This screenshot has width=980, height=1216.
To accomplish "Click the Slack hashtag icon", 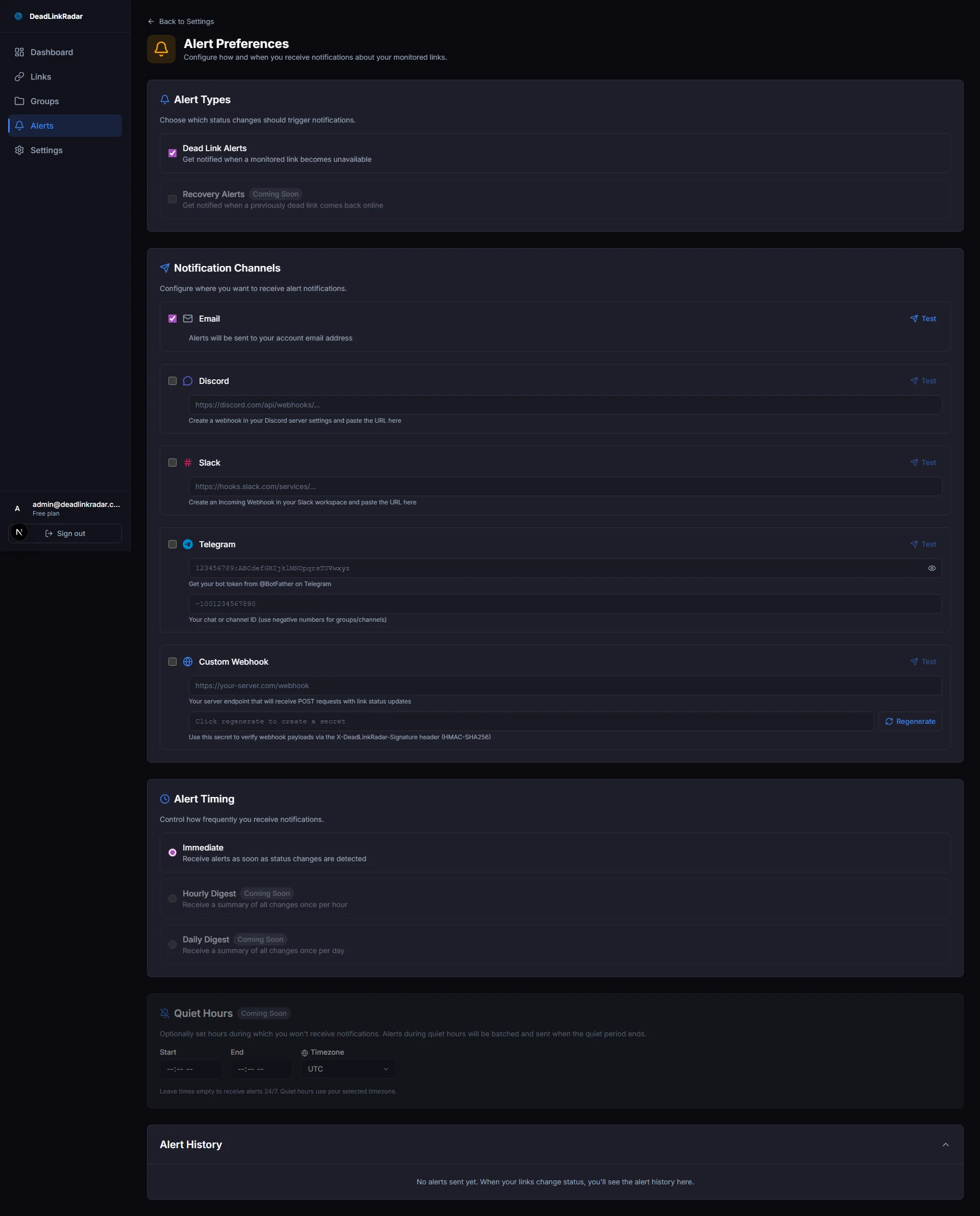I will 188,463.
